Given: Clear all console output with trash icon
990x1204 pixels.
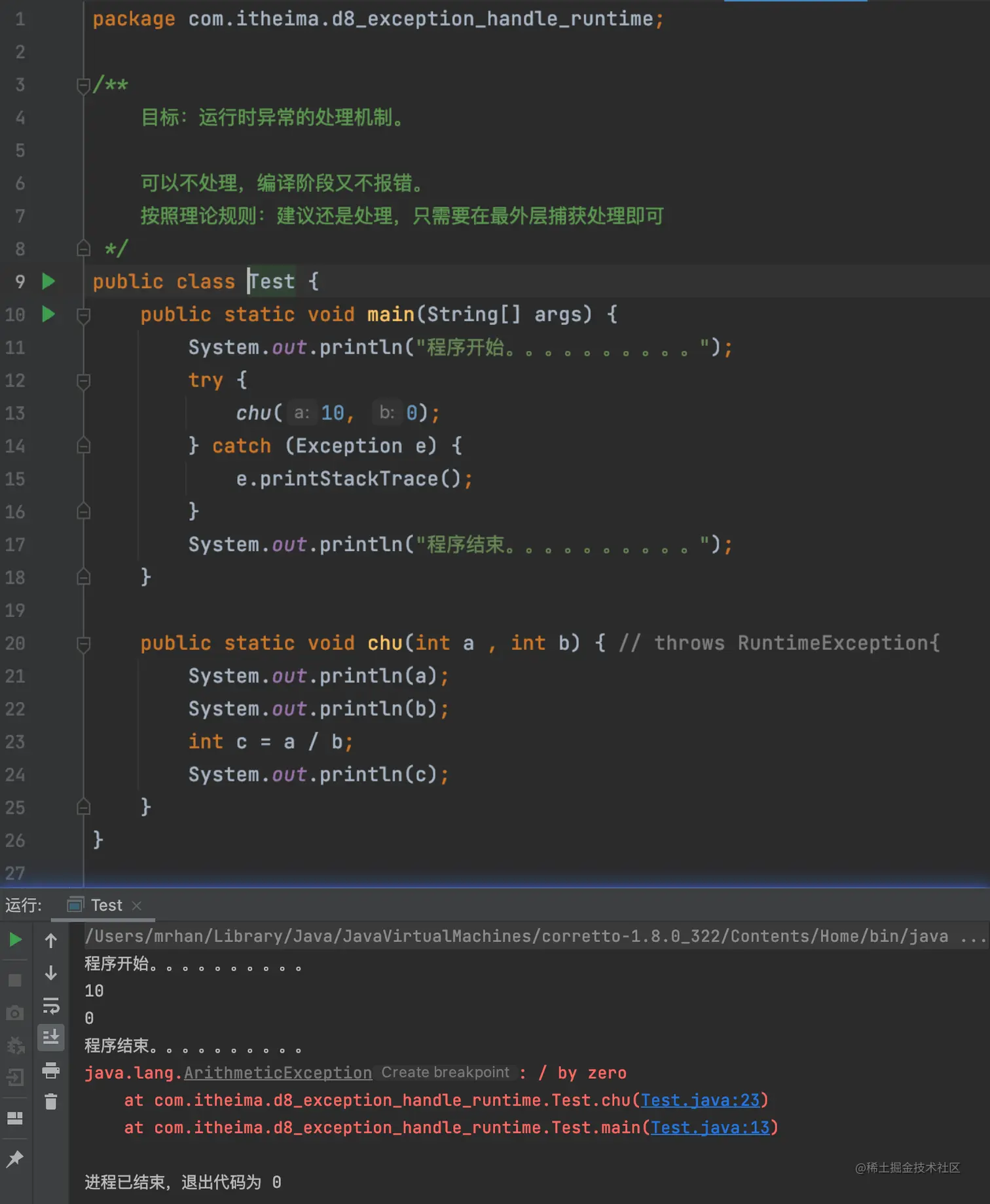Looking at the screenshot, I should [51, 1102].
